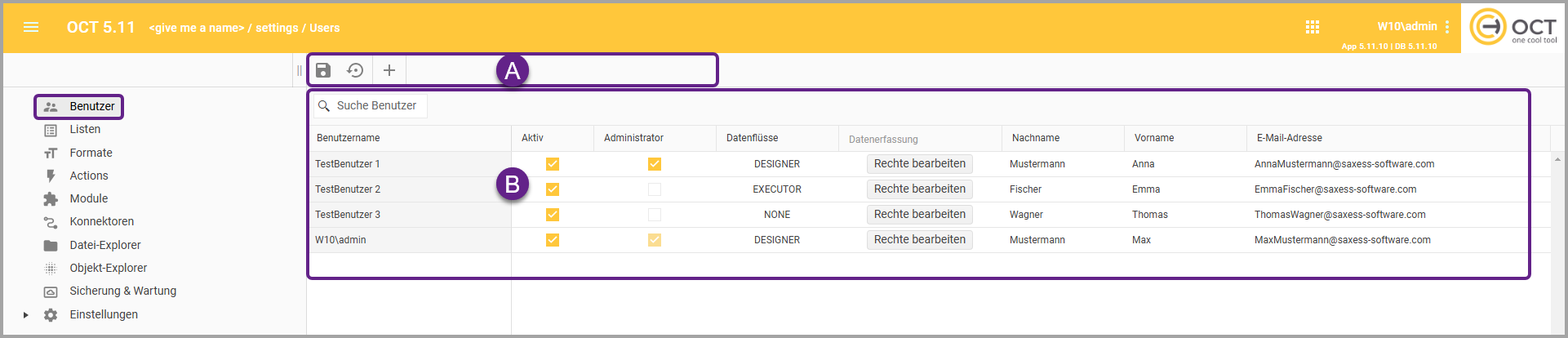Open the apps grid icon
1568x338 pixels.
(1312, 27)
